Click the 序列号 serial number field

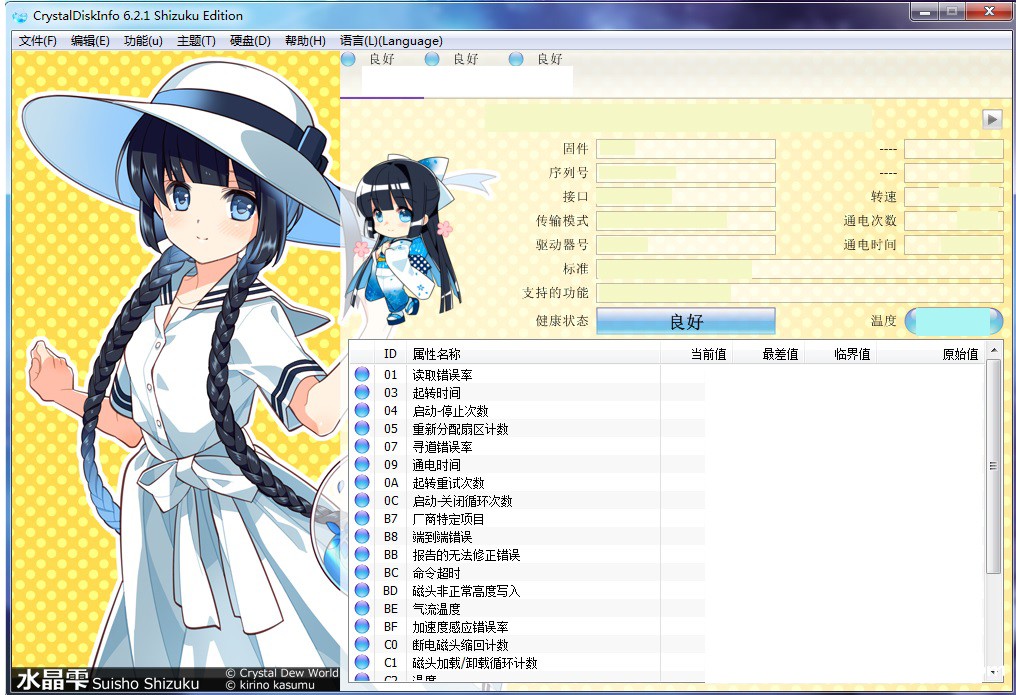pos(686,173)
